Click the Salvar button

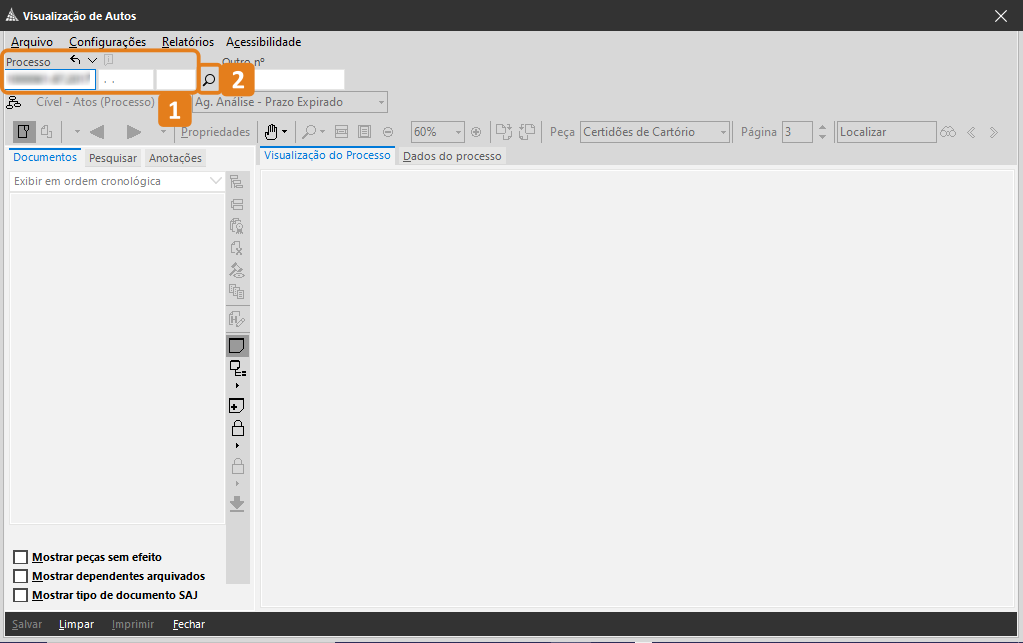tap(27, 624)
